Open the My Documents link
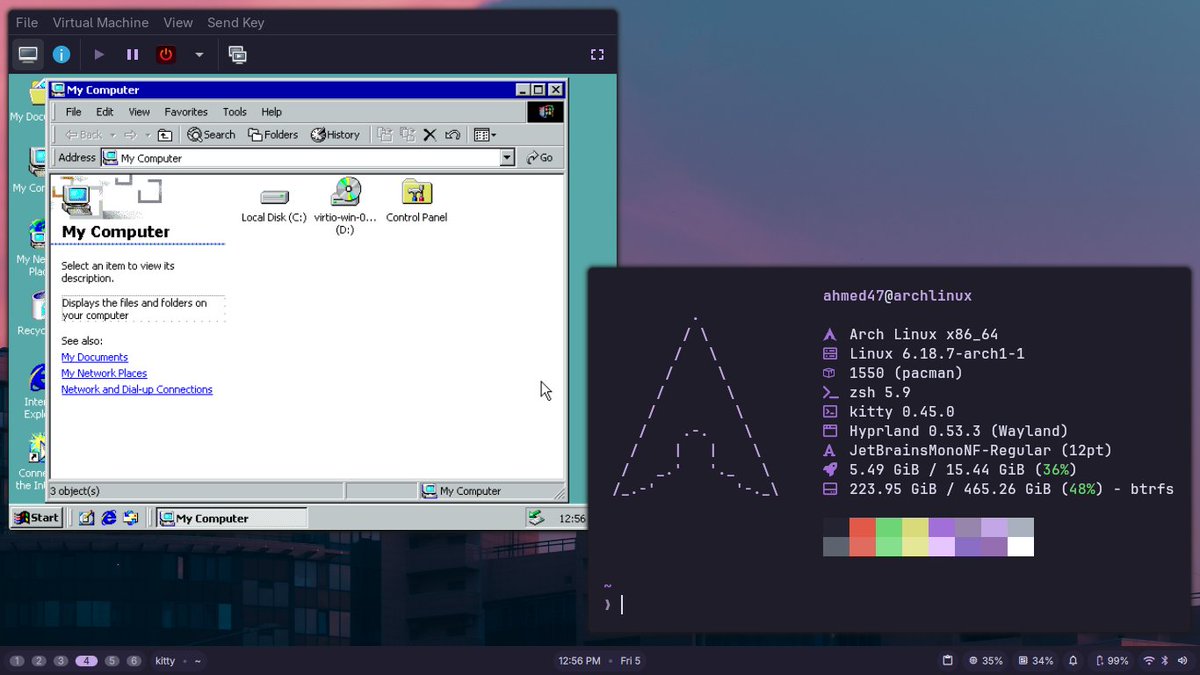1200x675 pixels. pos(94,357)
